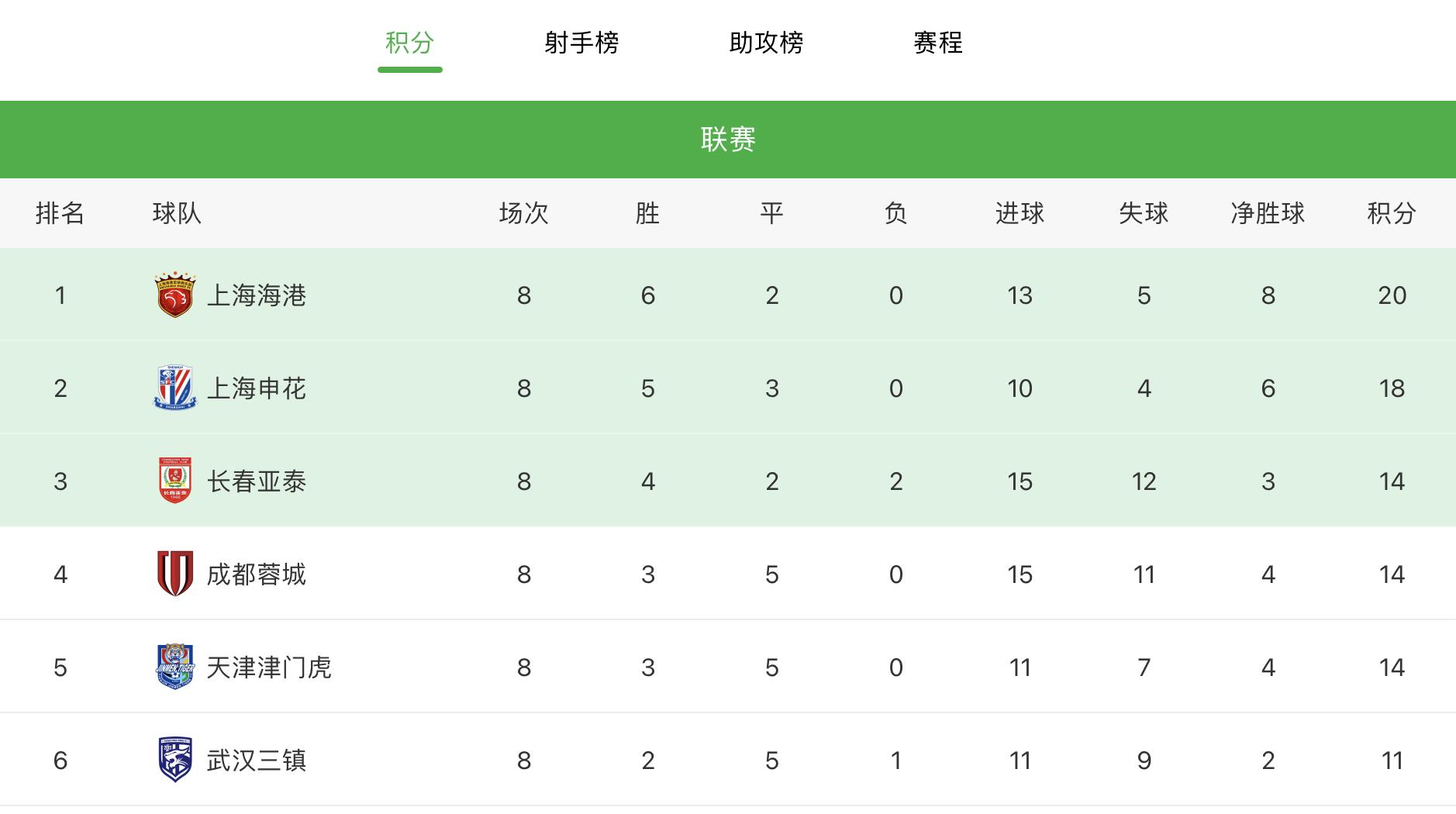Open the 天津津门虎 team name link
1456x814 pixels.
269,667
